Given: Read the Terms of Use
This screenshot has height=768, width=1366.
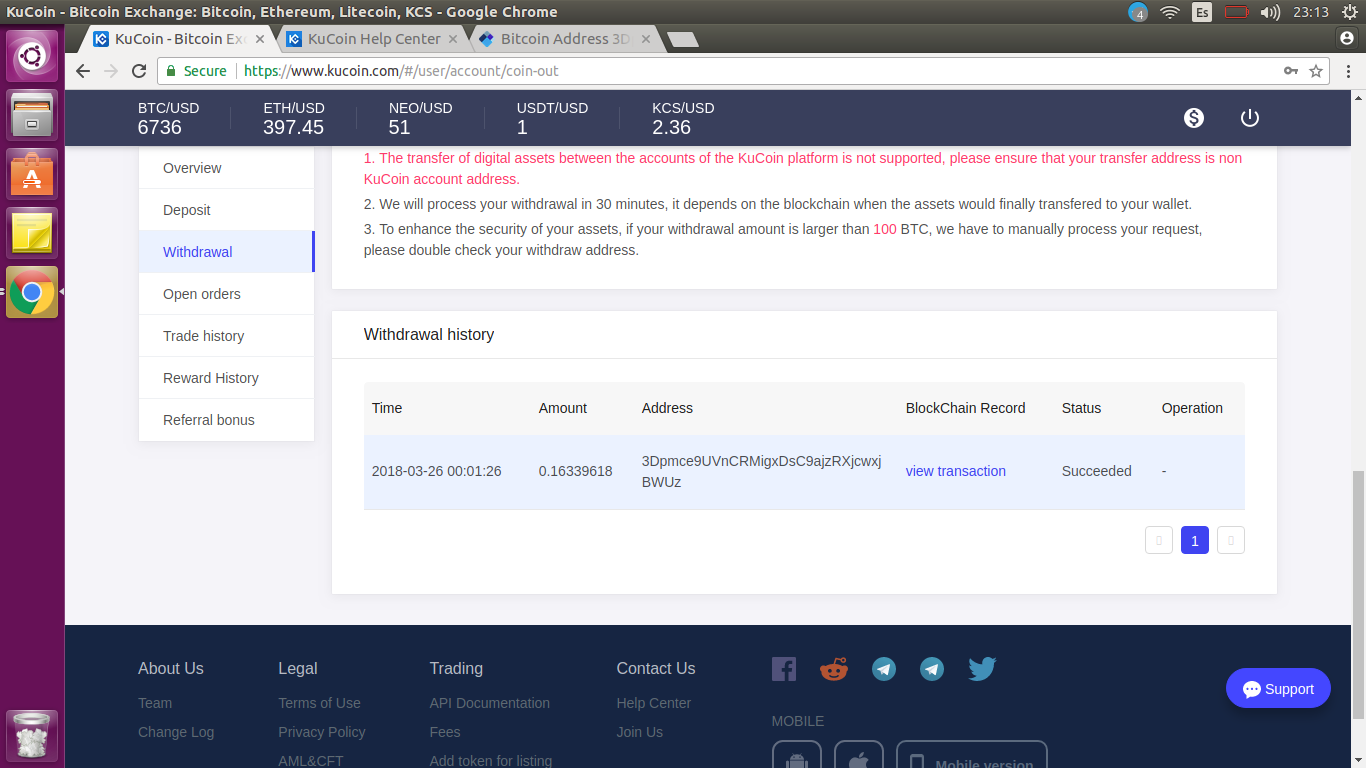Looking at the screenshot, I should click(319, 703).
